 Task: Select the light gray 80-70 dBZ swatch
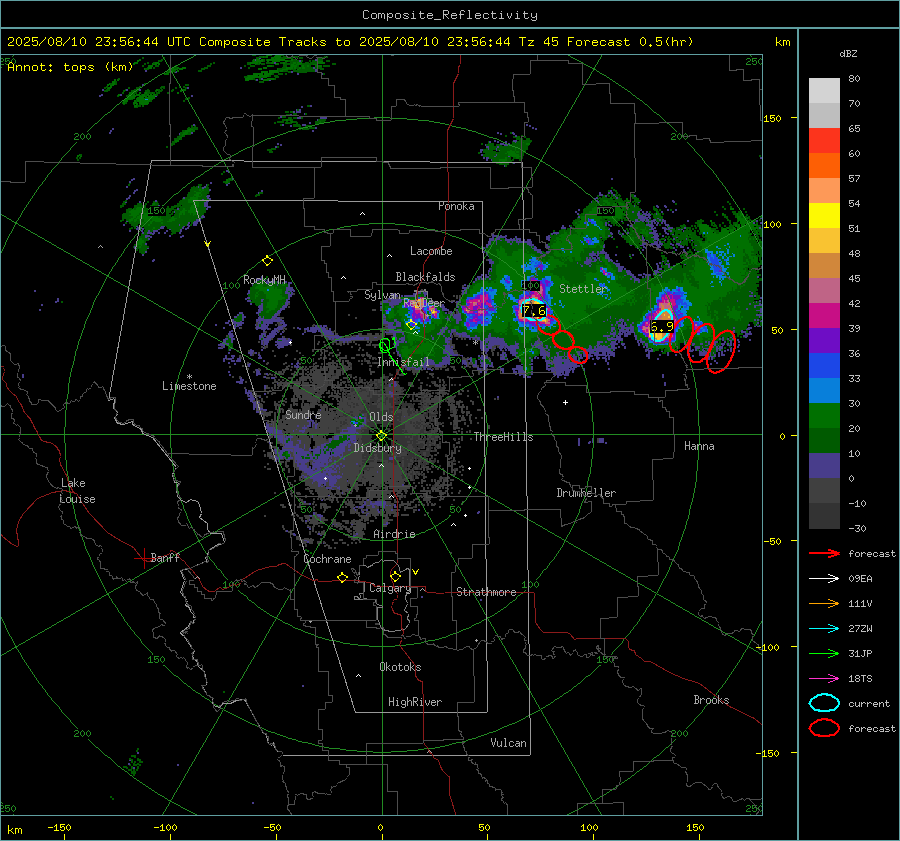(824, 91)
